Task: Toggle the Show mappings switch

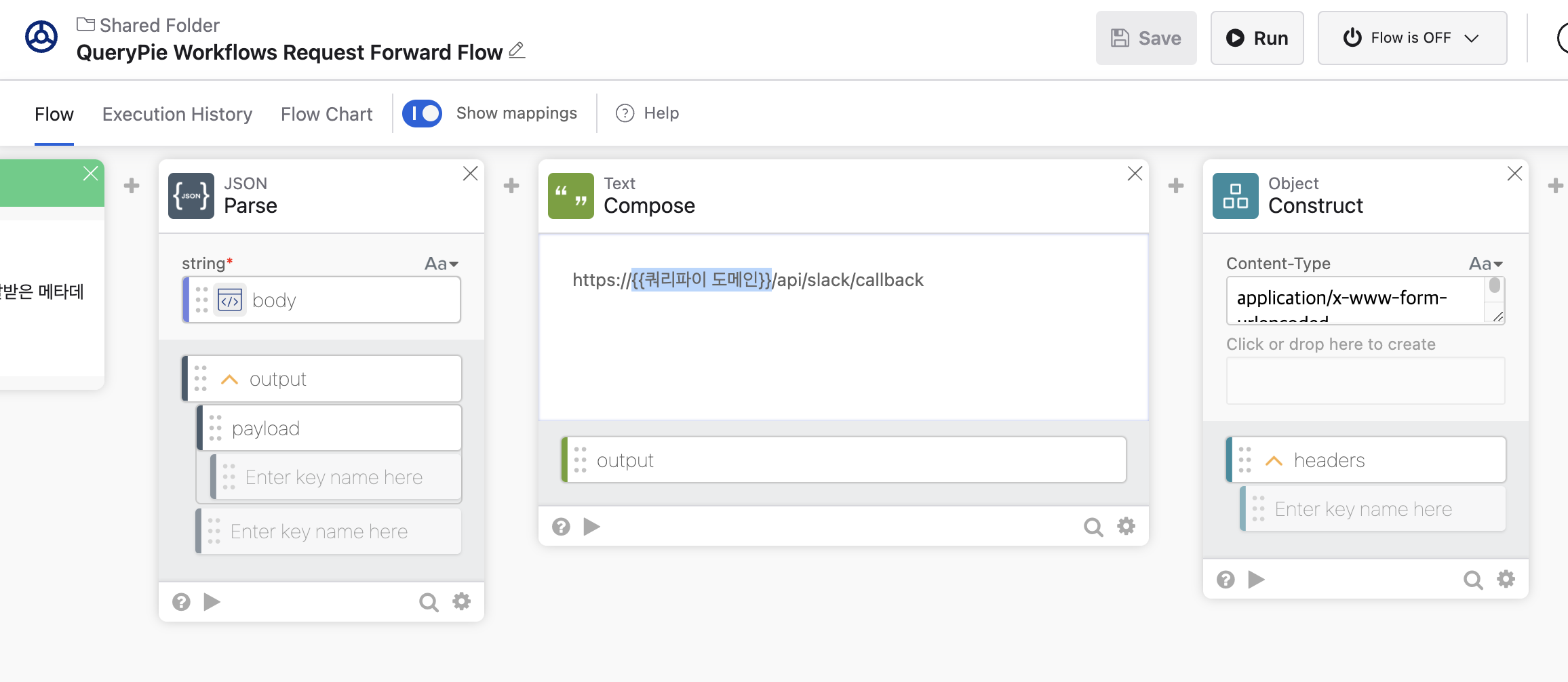Action: 422,113
